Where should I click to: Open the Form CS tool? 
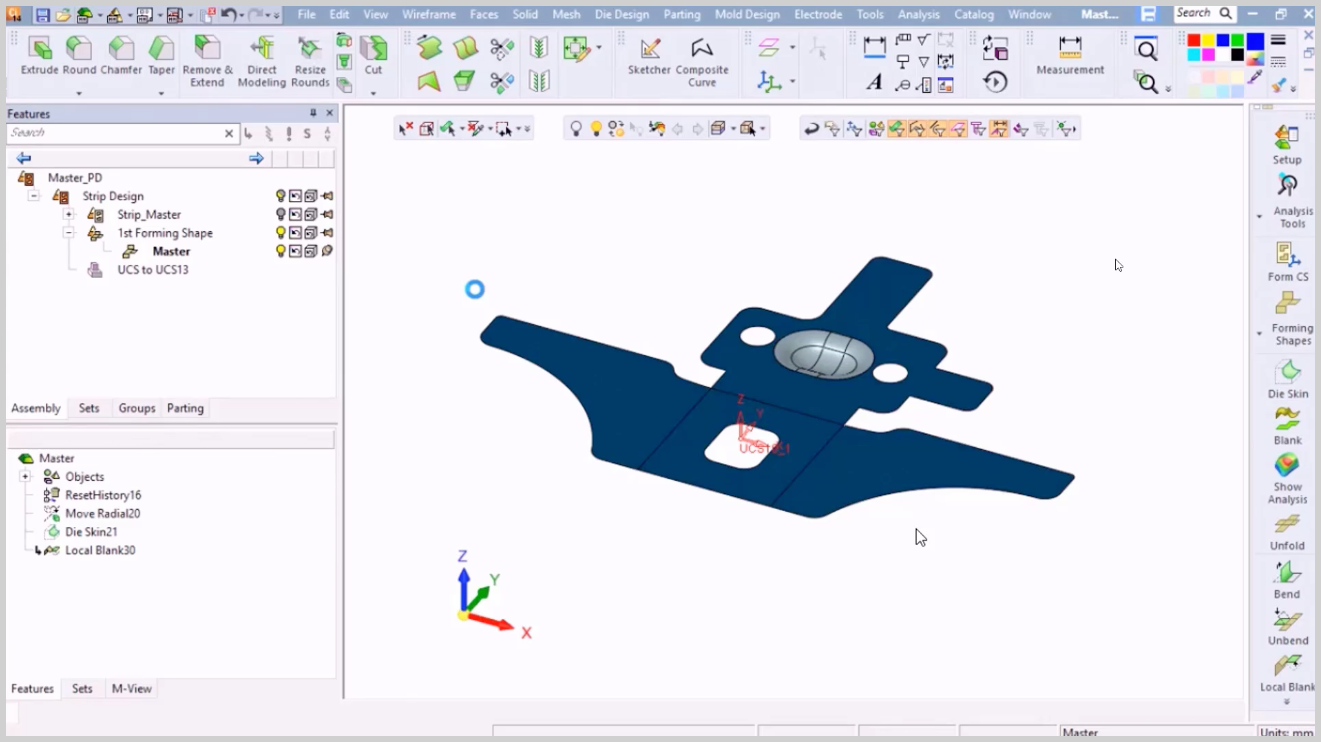coord(1288,262)
